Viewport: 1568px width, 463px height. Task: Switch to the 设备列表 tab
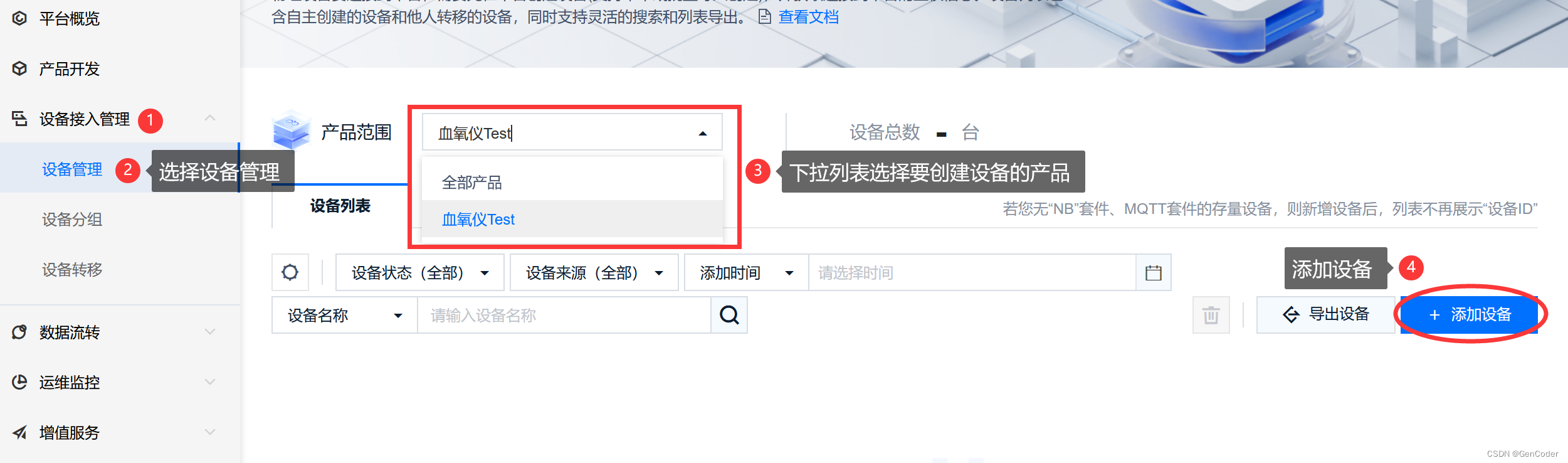tap(340, 206)
